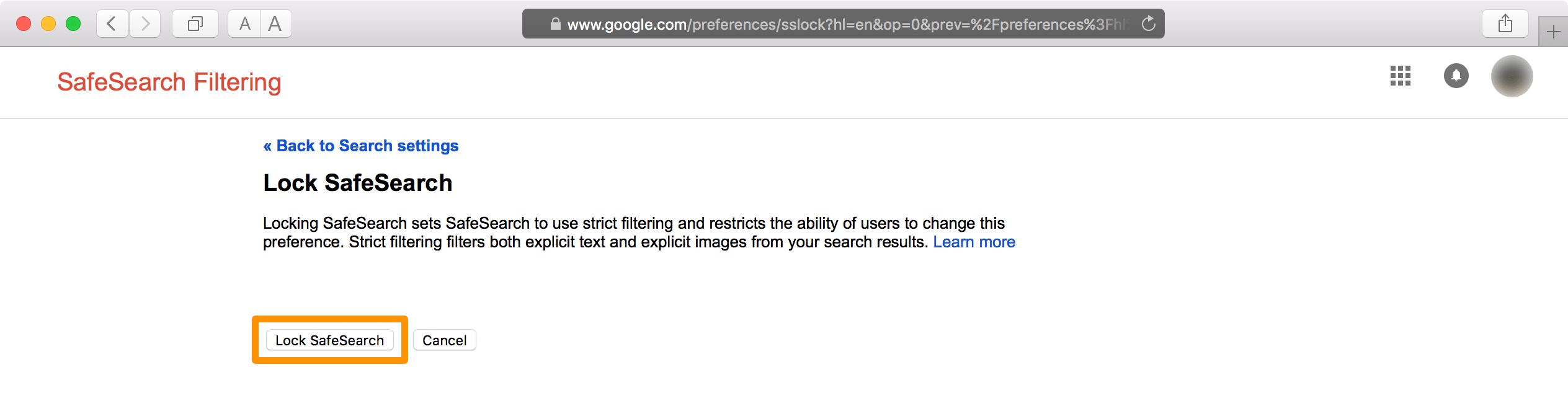Viewport: 1568px width, 398px height.
Task: Click the Google notifications bell
Action: coord(1456,76)
